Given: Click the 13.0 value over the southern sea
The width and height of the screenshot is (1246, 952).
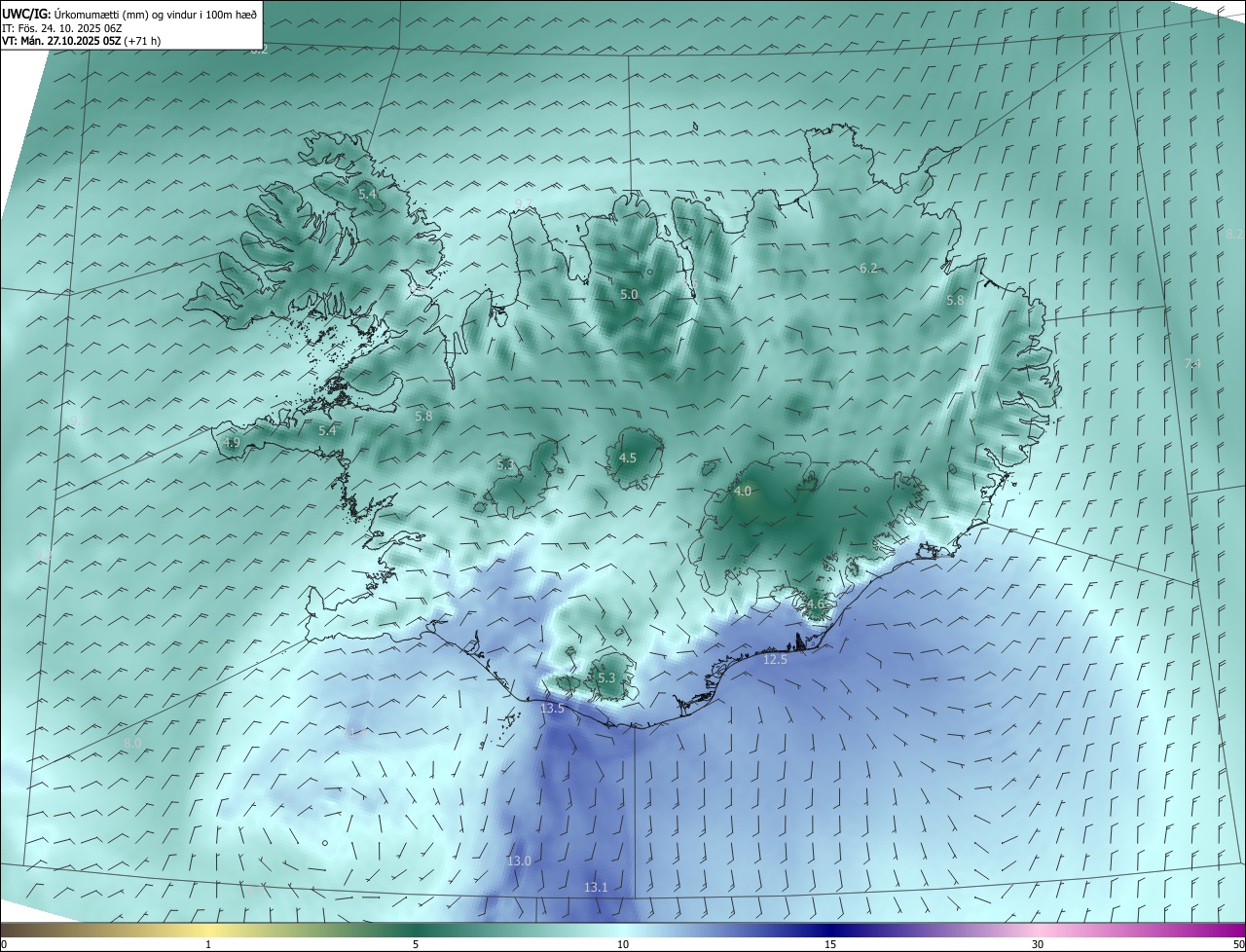Looking at the screenshot, I should point(519,861).
